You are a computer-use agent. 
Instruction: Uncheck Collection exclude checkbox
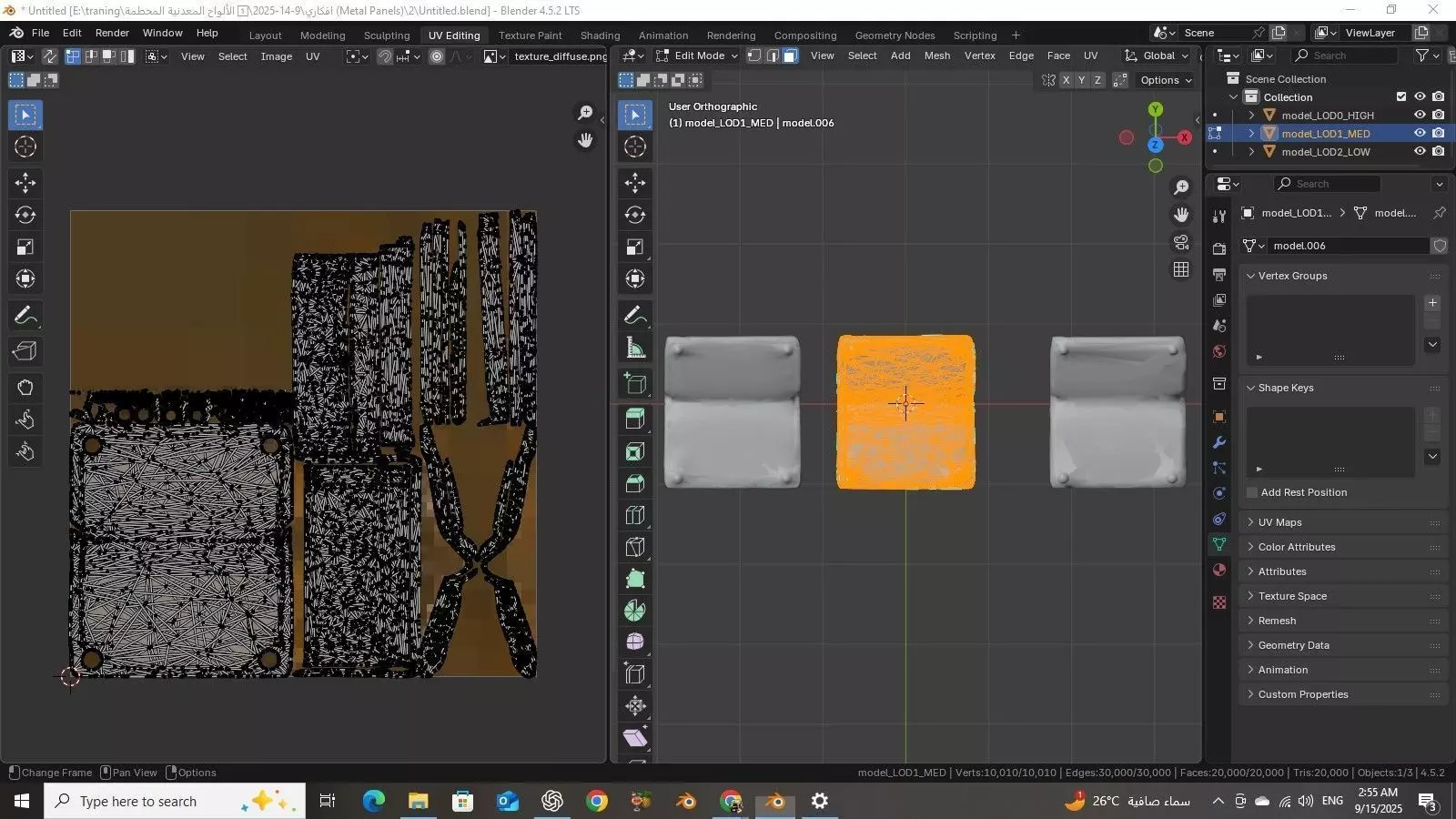coord(1401,97)
